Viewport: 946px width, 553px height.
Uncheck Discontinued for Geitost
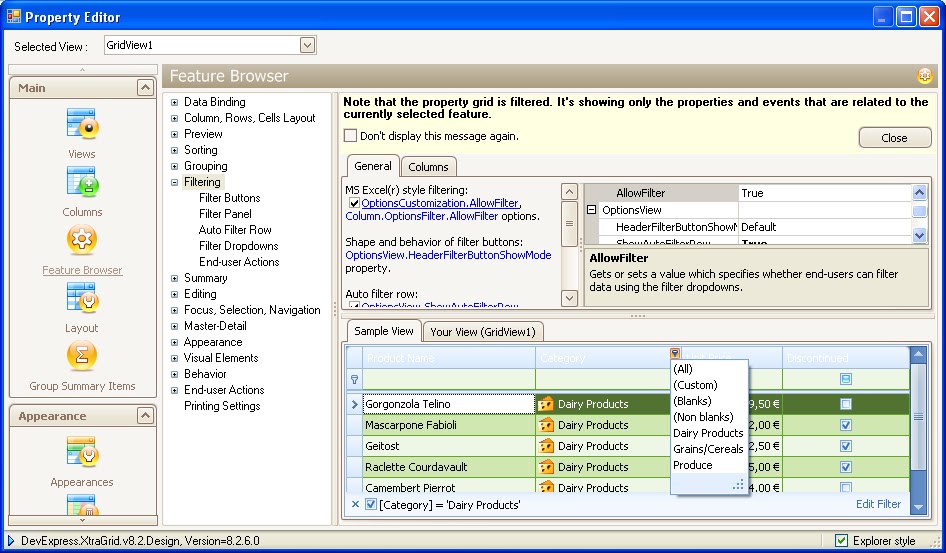pyautogui.click(x=846, y=446)
